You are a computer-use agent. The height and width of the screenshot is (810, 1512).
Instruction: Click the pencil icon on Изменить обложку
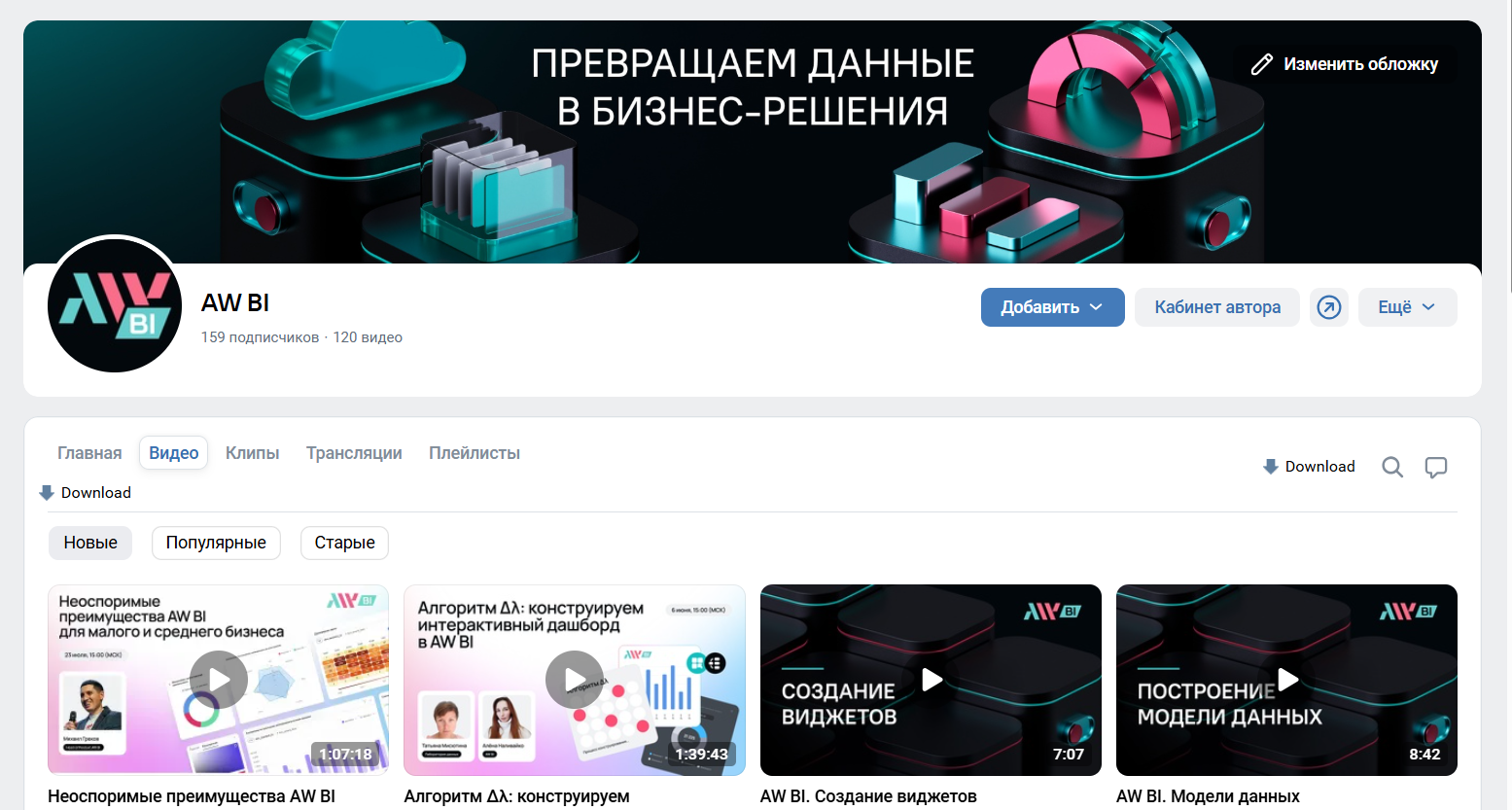[x=1261, y=64]
